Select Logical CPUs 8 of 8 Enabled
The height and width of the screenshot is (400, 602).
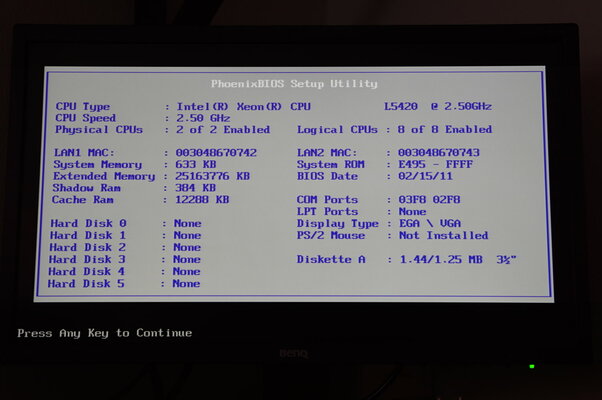point(438,130)
